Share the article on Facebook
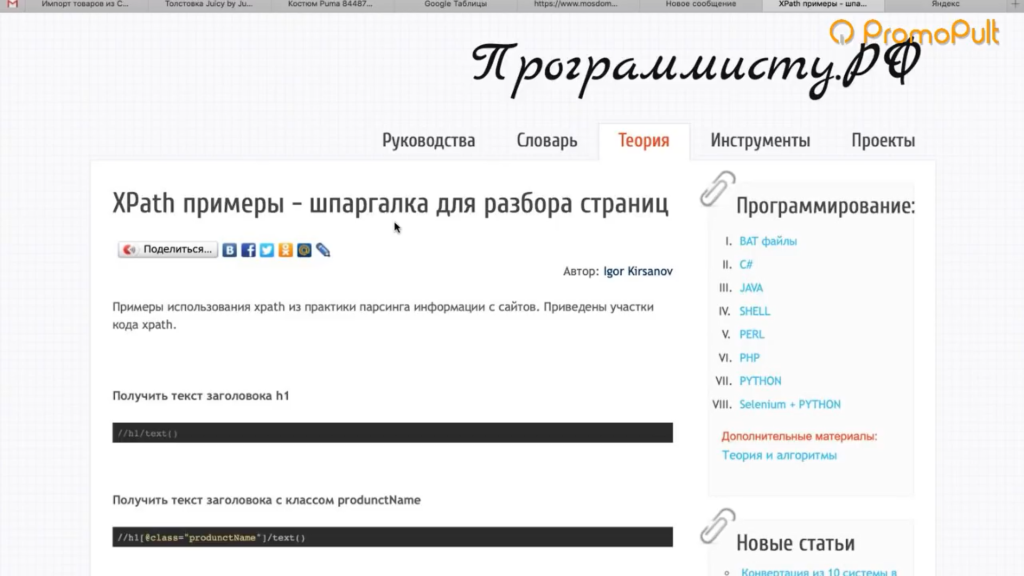The height and width of the screenshot is (576, 1024). coord(249,250)
